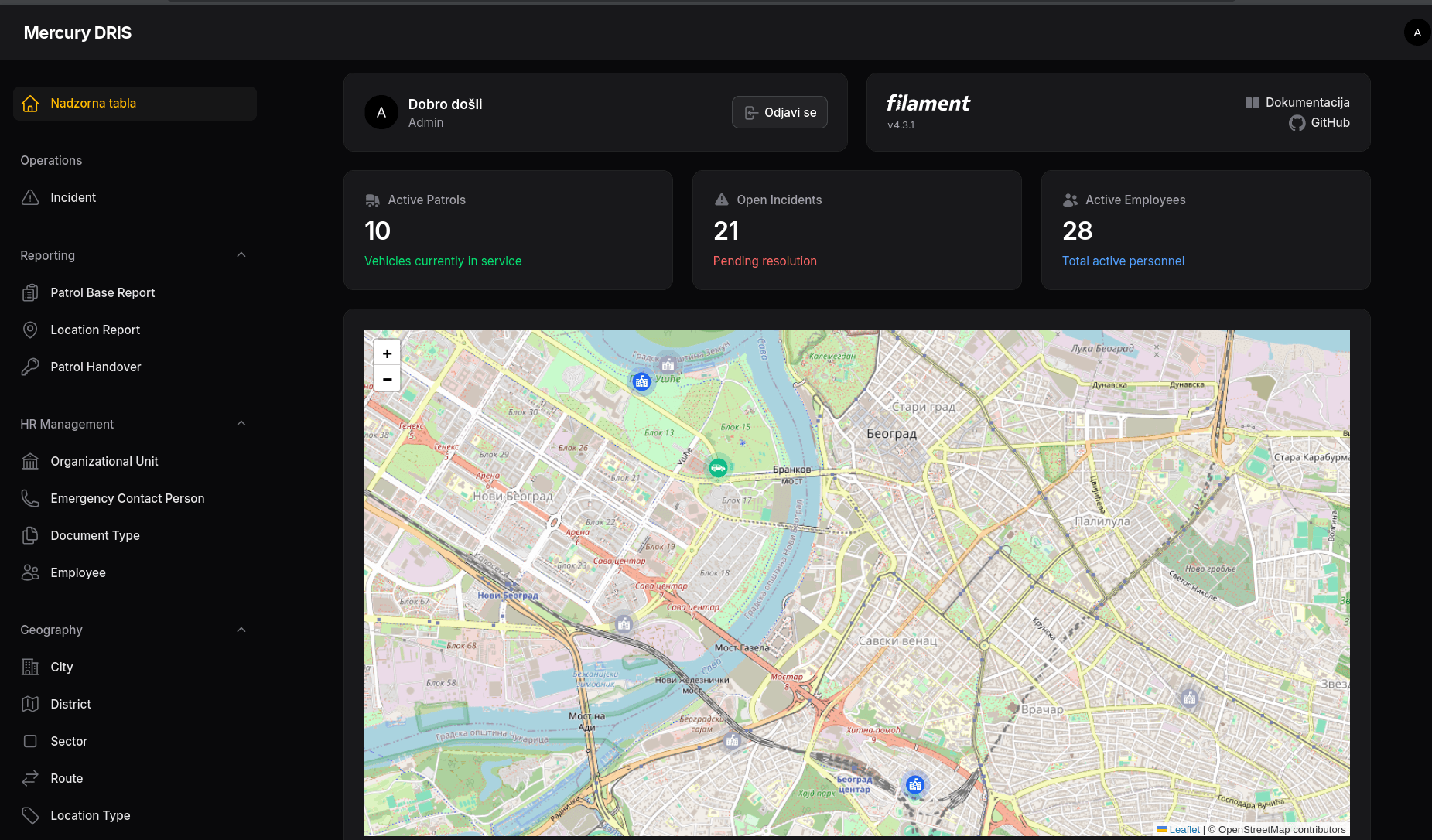Click the Dokumentacija book icon
Viewport: 1432px width, 840px height.
point(1253,102)
